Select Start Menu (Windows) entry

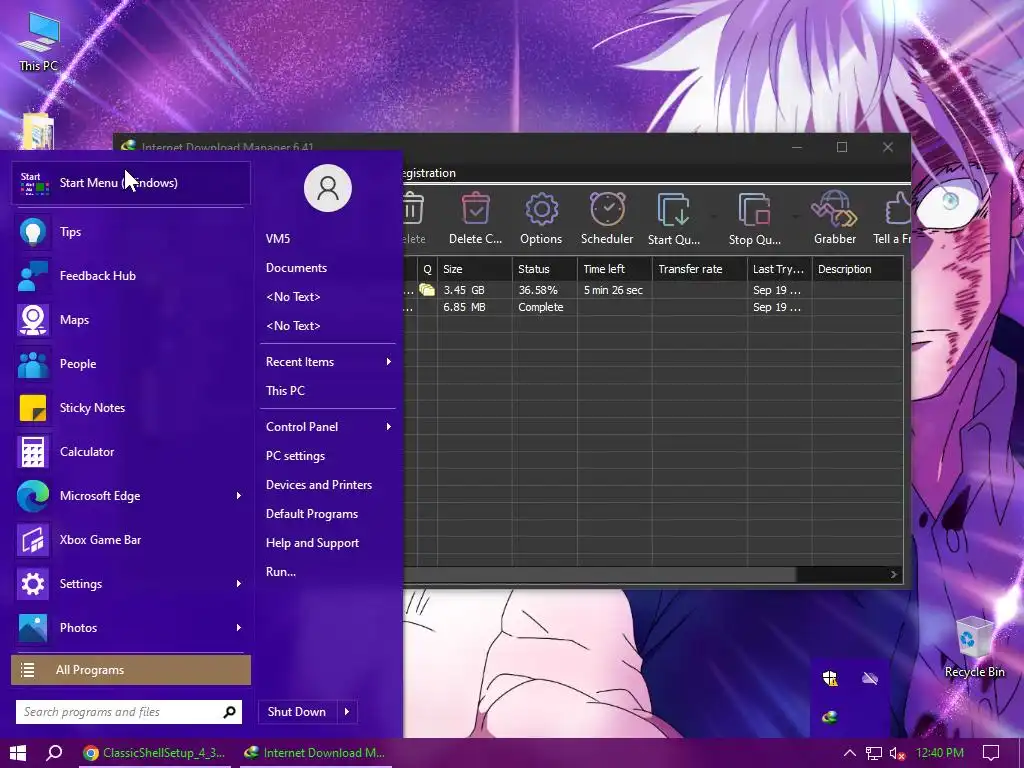[x=131, y=183]
